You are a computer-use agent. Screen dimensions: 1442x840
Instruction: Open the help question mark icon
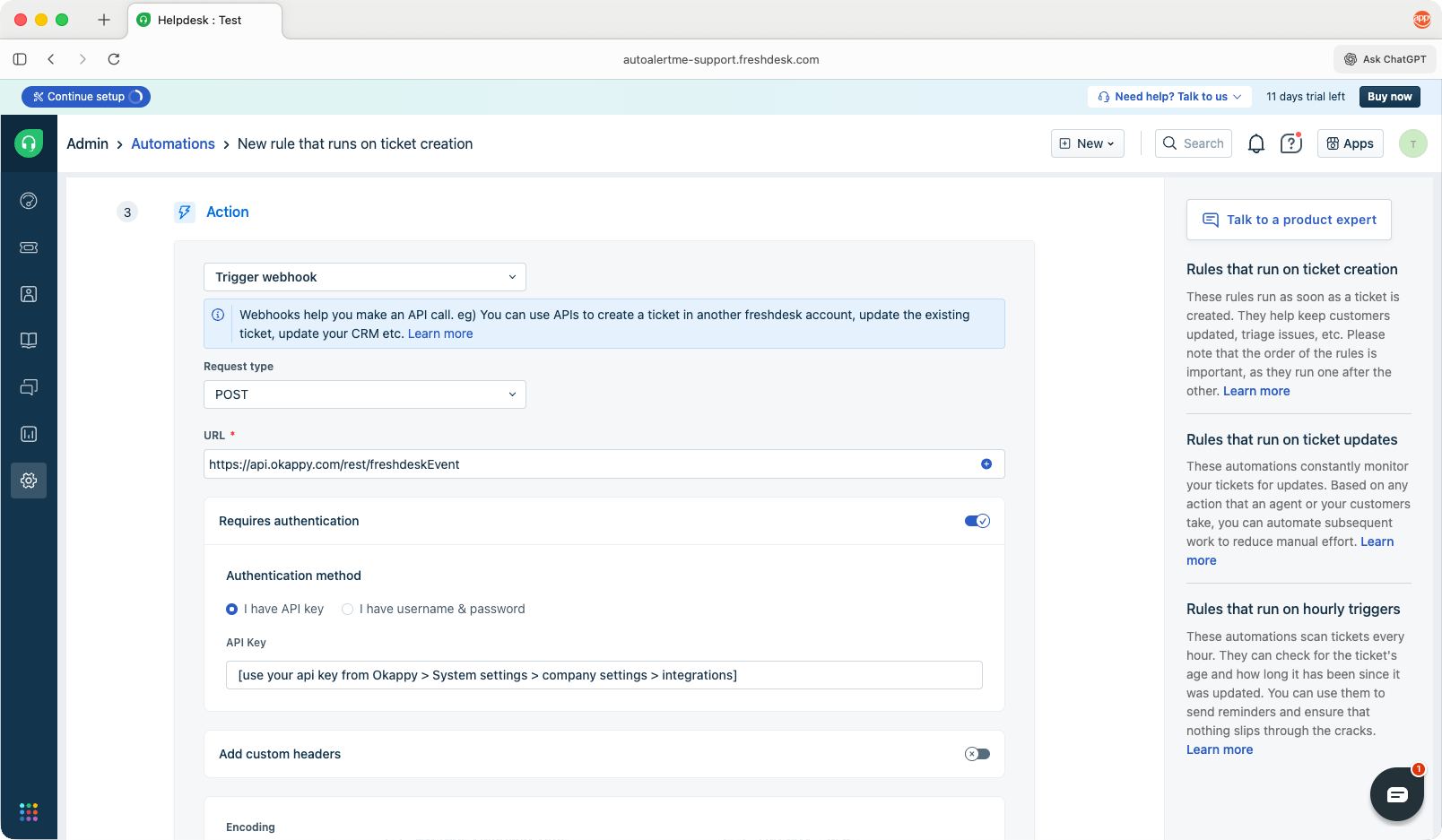pyautogui.click(x=1291, y=143)
